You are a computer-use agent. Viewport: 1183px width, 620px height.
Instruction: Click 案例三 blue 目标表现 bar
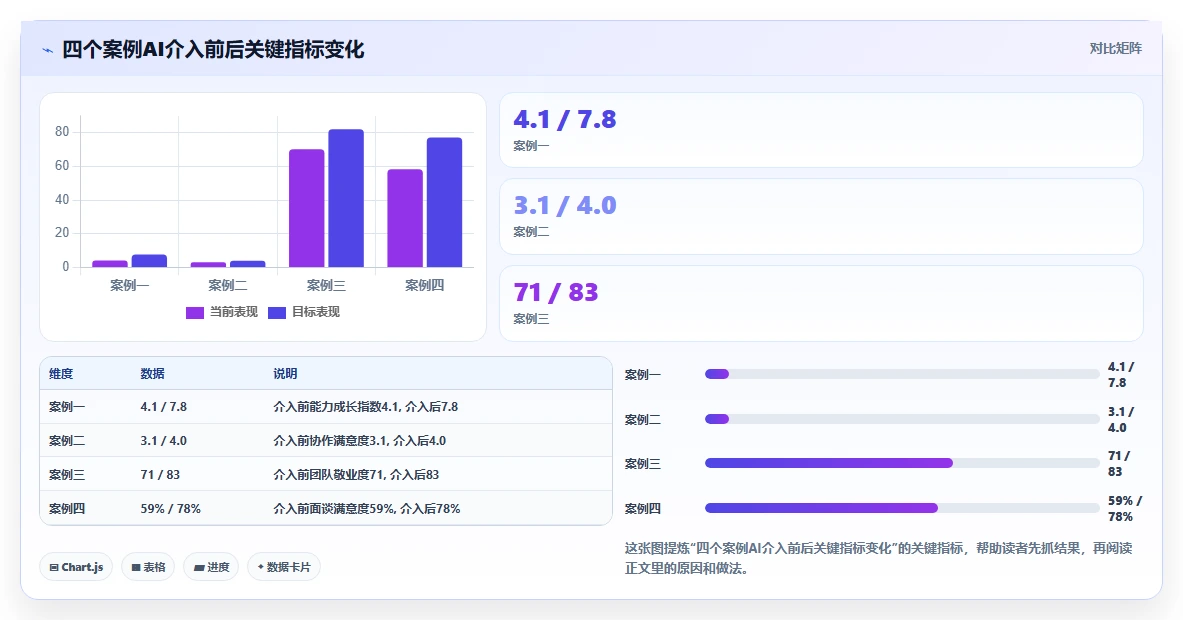pos(346,198)
